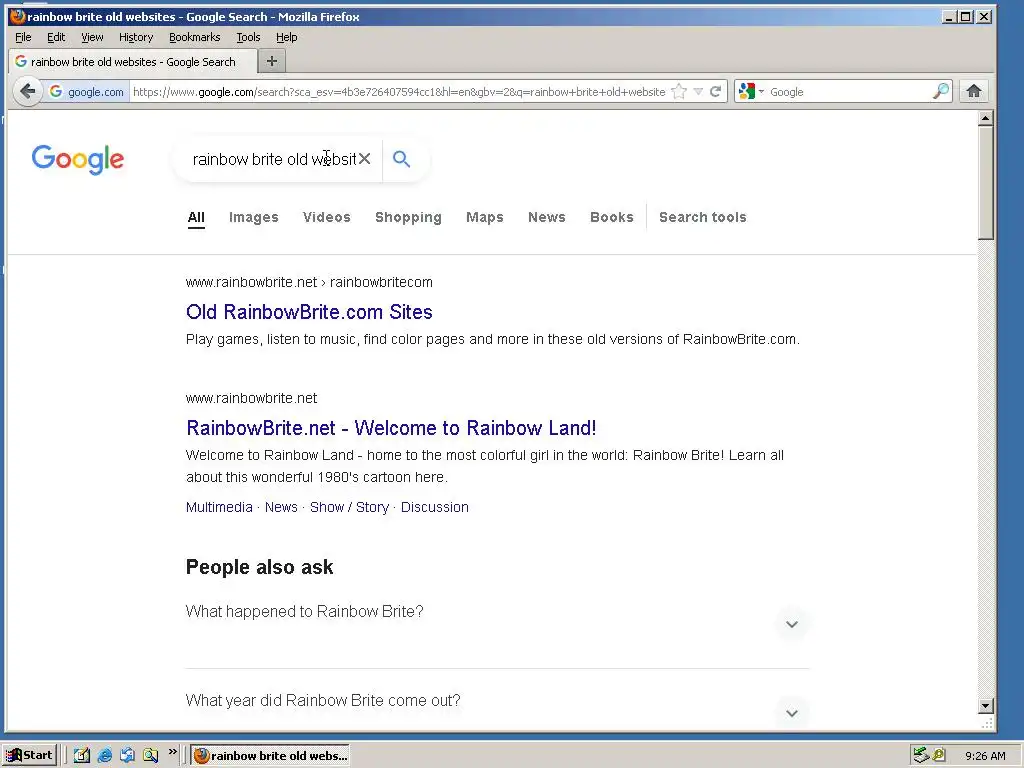The width and height of the screenshot is (1024, 768).
Task: Open the Help menu
Action: pos(286,37)
